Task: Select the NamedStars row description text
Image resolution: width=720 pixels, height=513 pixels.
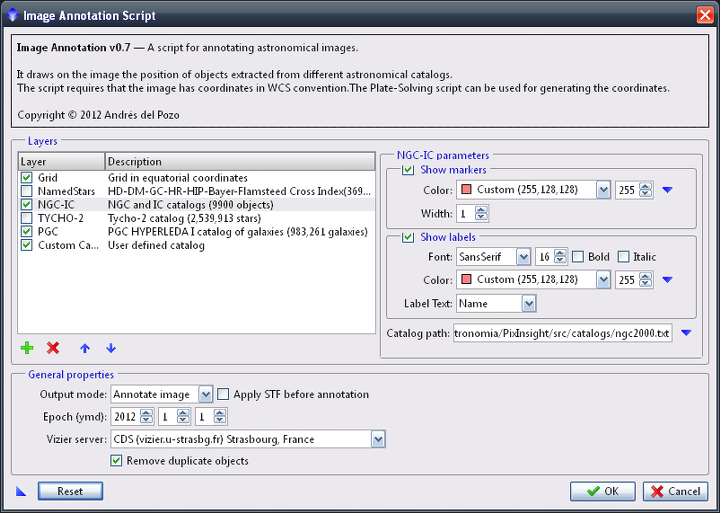Action: (x=239, y=191)
